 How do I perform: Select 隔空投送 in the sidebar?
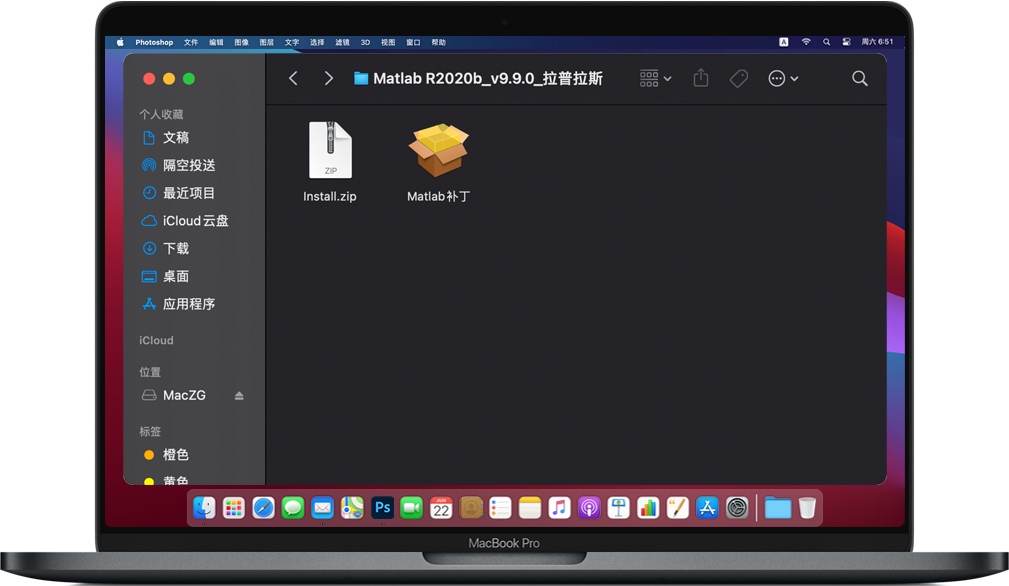click(185, 165)
